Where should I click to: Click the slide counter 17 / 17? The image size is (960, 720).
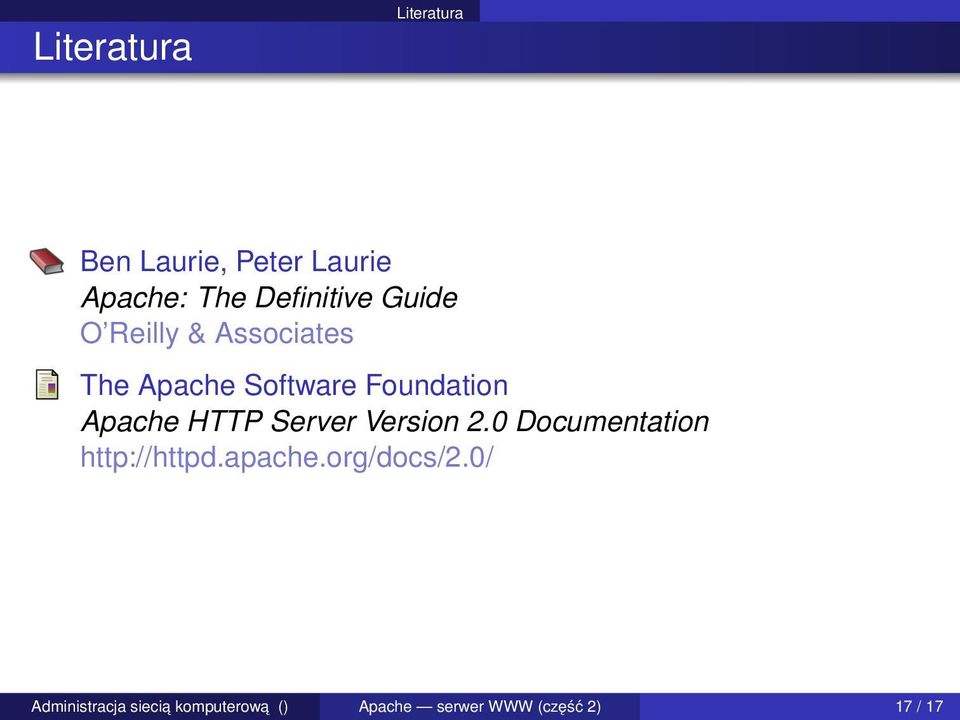[x=919, y=707]
